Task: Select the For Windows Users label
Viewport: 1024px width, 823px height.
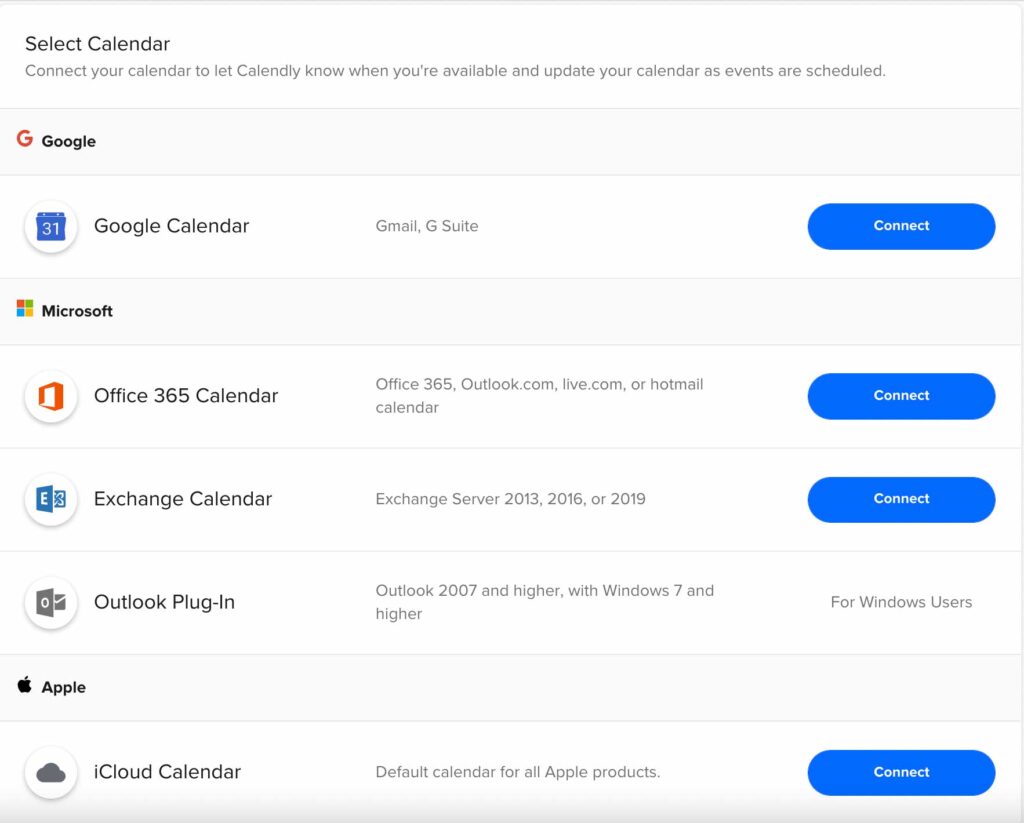Action: (x=901, y=602)
